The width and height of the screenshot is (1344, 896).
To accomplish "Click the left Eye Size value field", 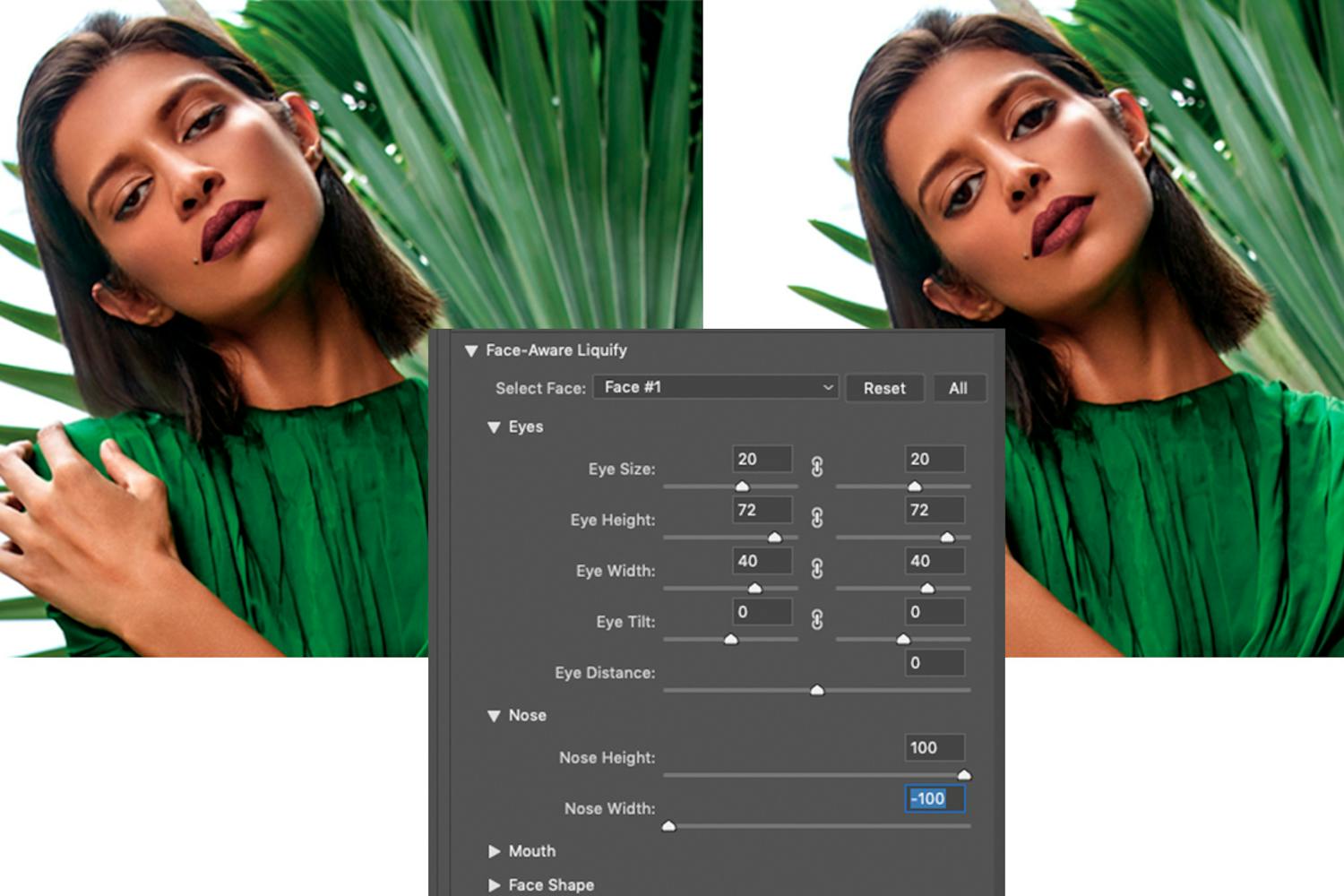I will pyautogui.click(x=761, y=458).
